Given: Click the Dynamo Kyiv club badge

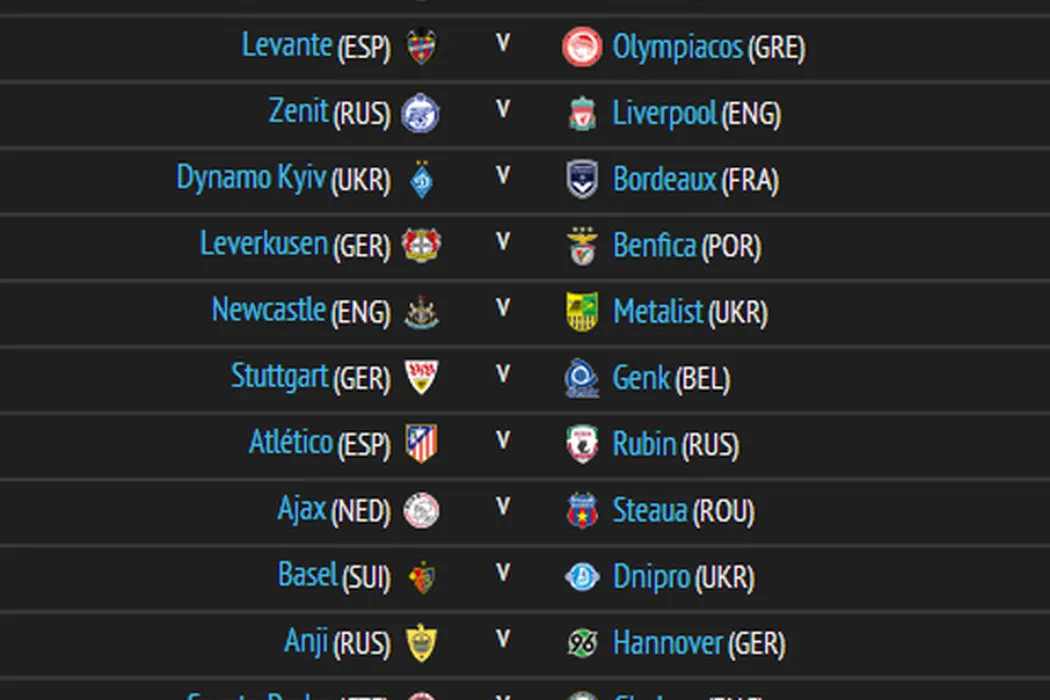Looking at the screenshot, I should pyautogui.click(x=421, y=179).
